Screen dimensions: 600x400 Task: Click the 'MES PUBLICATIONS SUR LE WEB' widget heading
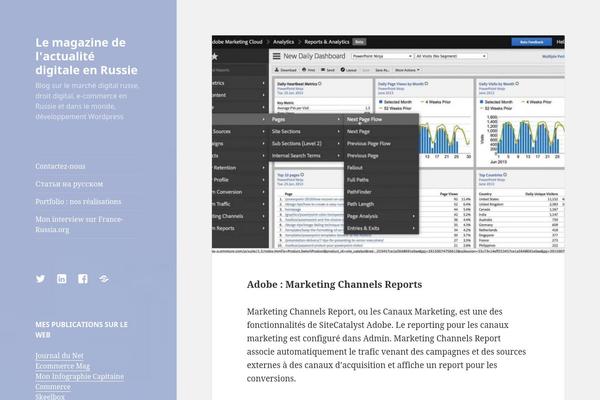click(82, 330)
